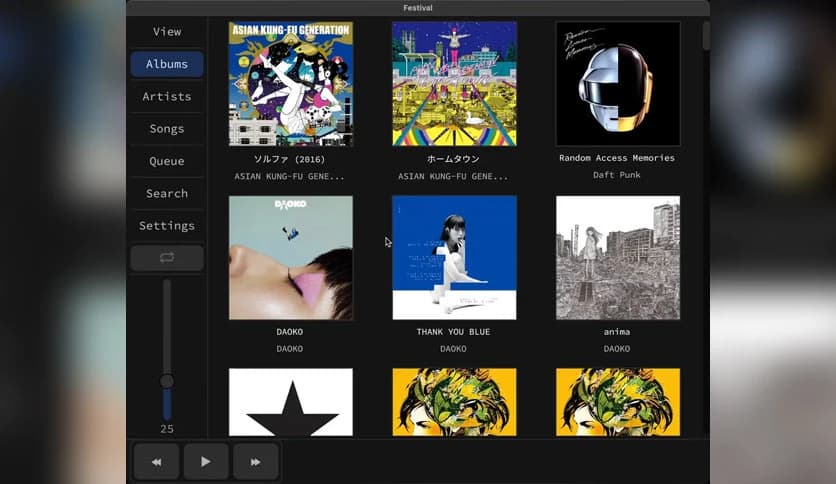This screenshot has height=484, width=836.
Task: Click the Daft Punk artist name
Action: tap(617, 175)
